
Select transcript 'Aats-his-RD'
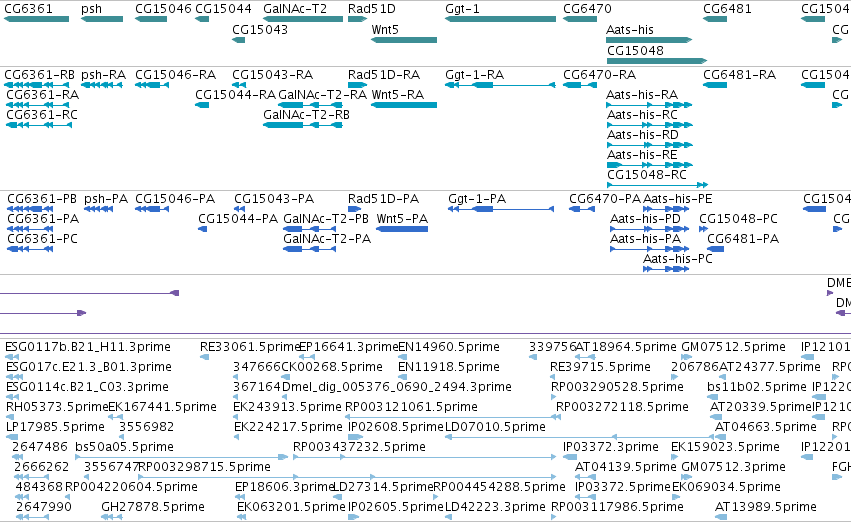pyautogui.click(x=643, y=135)
